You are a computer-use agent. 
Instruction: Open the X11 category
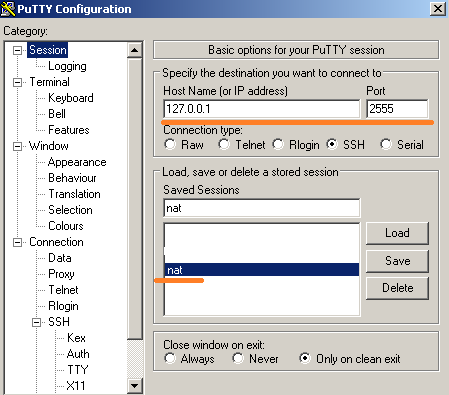[76, 386]
